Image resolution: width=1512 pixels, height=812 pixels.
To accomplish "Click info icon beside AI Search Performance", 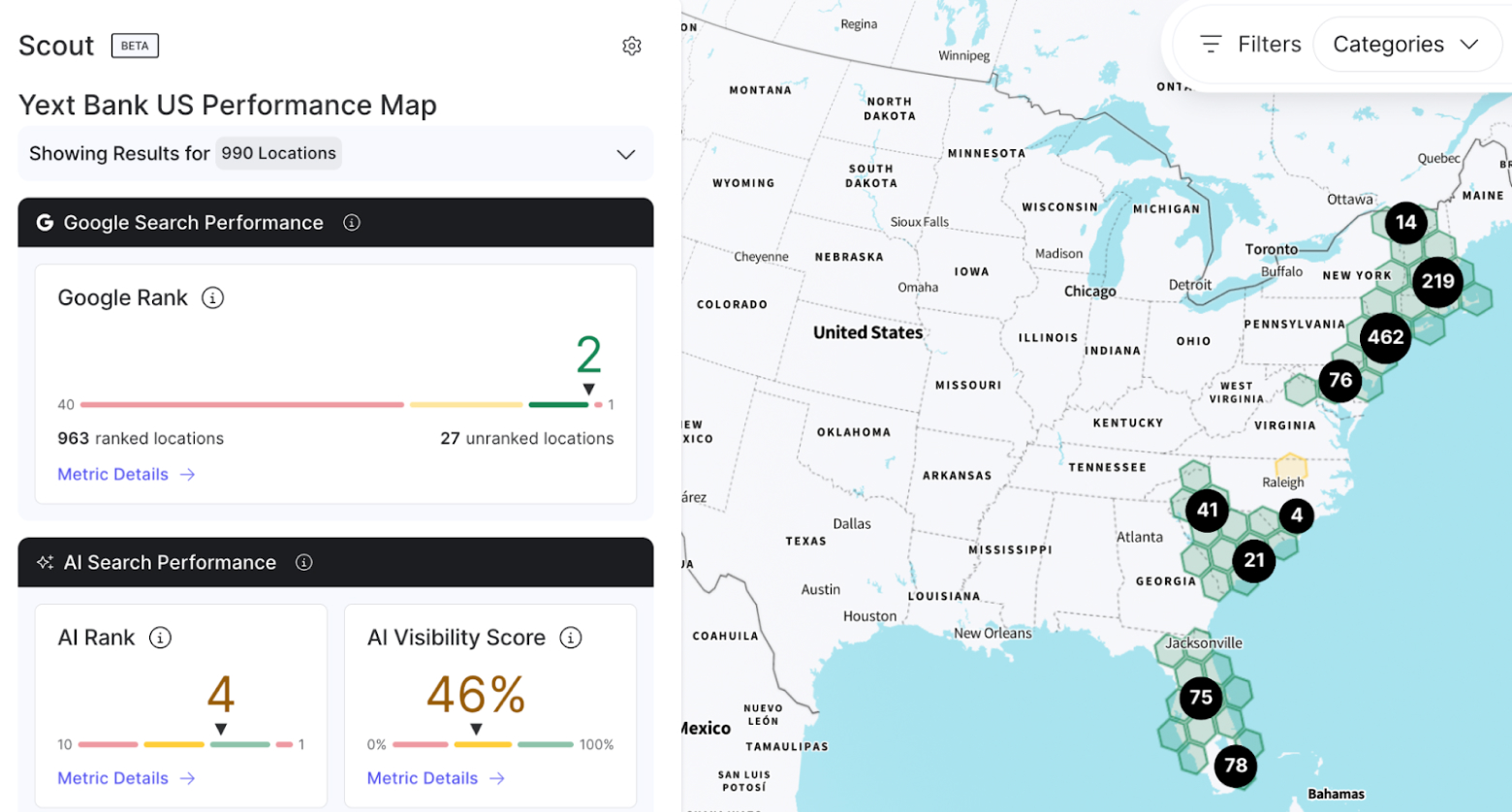I will 304,562.
